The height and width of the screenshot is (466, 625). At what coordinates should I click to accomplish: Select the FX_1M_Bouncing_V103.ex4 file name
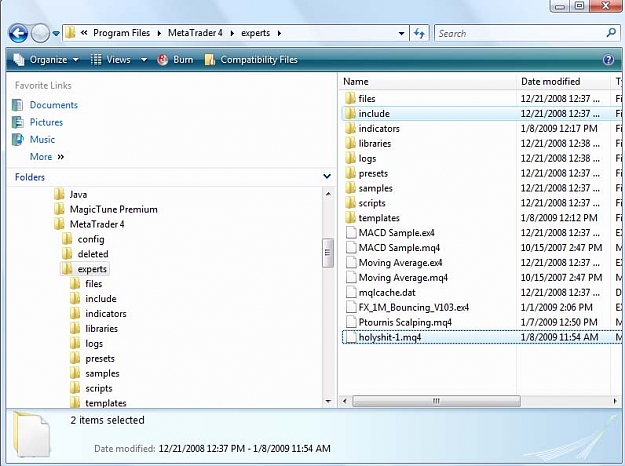[414, 307]
